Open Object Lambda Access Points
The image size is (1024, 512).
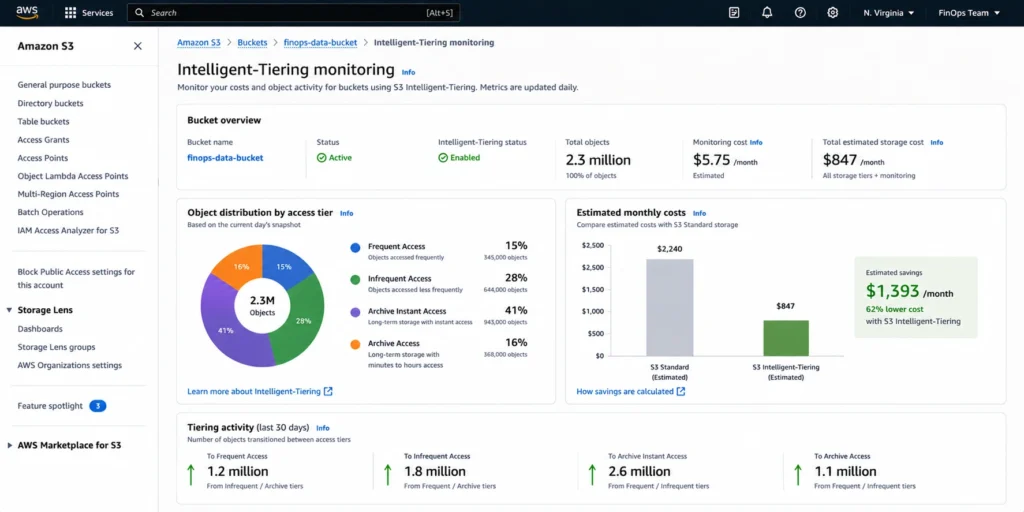click(x=72, y=176)
